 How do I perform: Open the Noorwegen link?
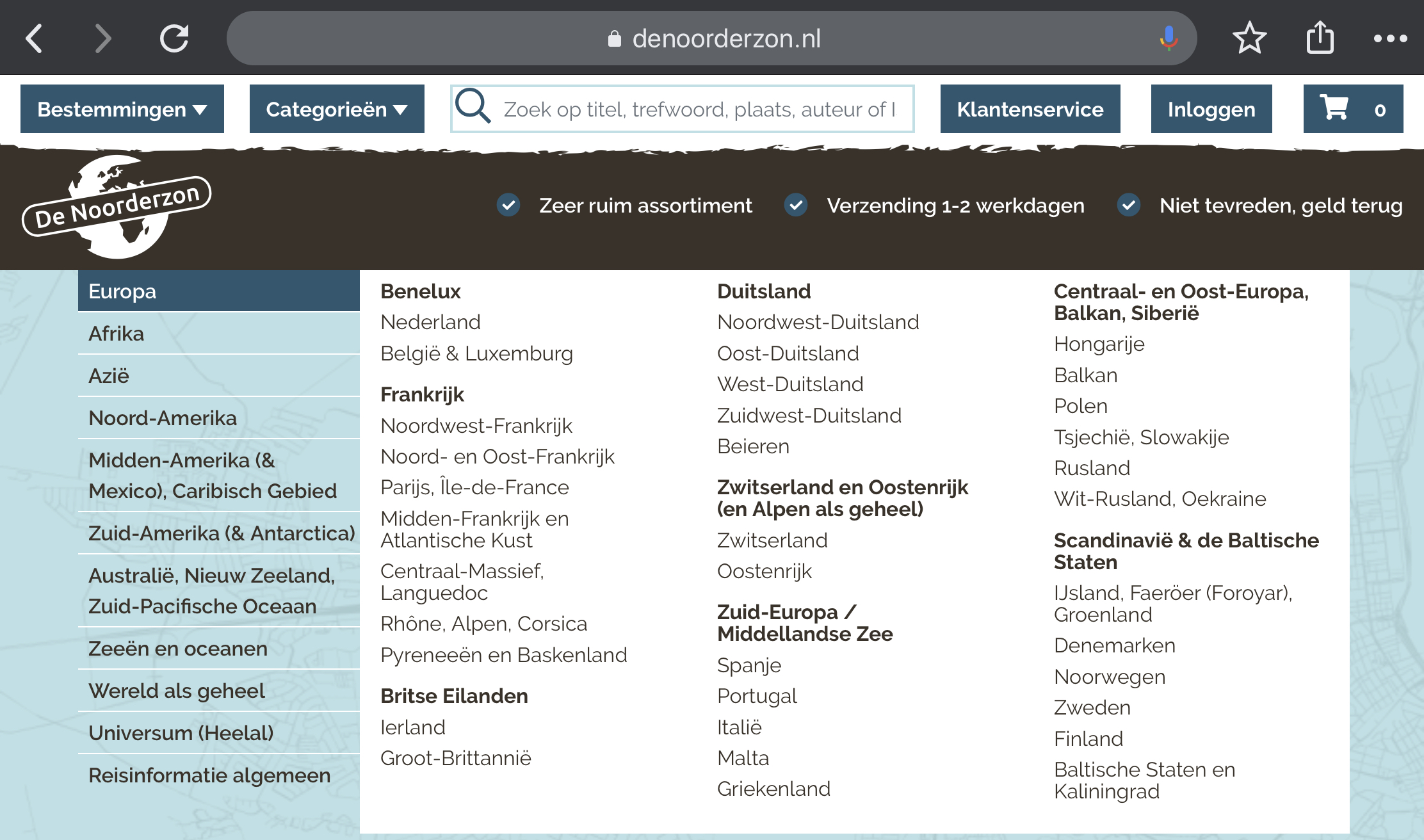[1109, 677]
